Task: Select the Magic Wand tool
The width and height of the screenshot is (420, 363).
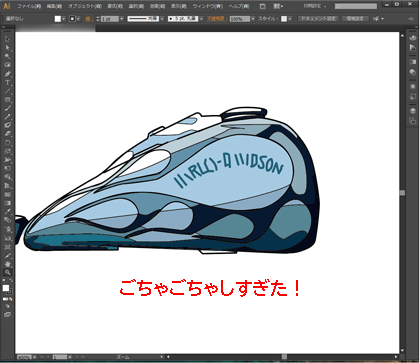Action: 7,56
